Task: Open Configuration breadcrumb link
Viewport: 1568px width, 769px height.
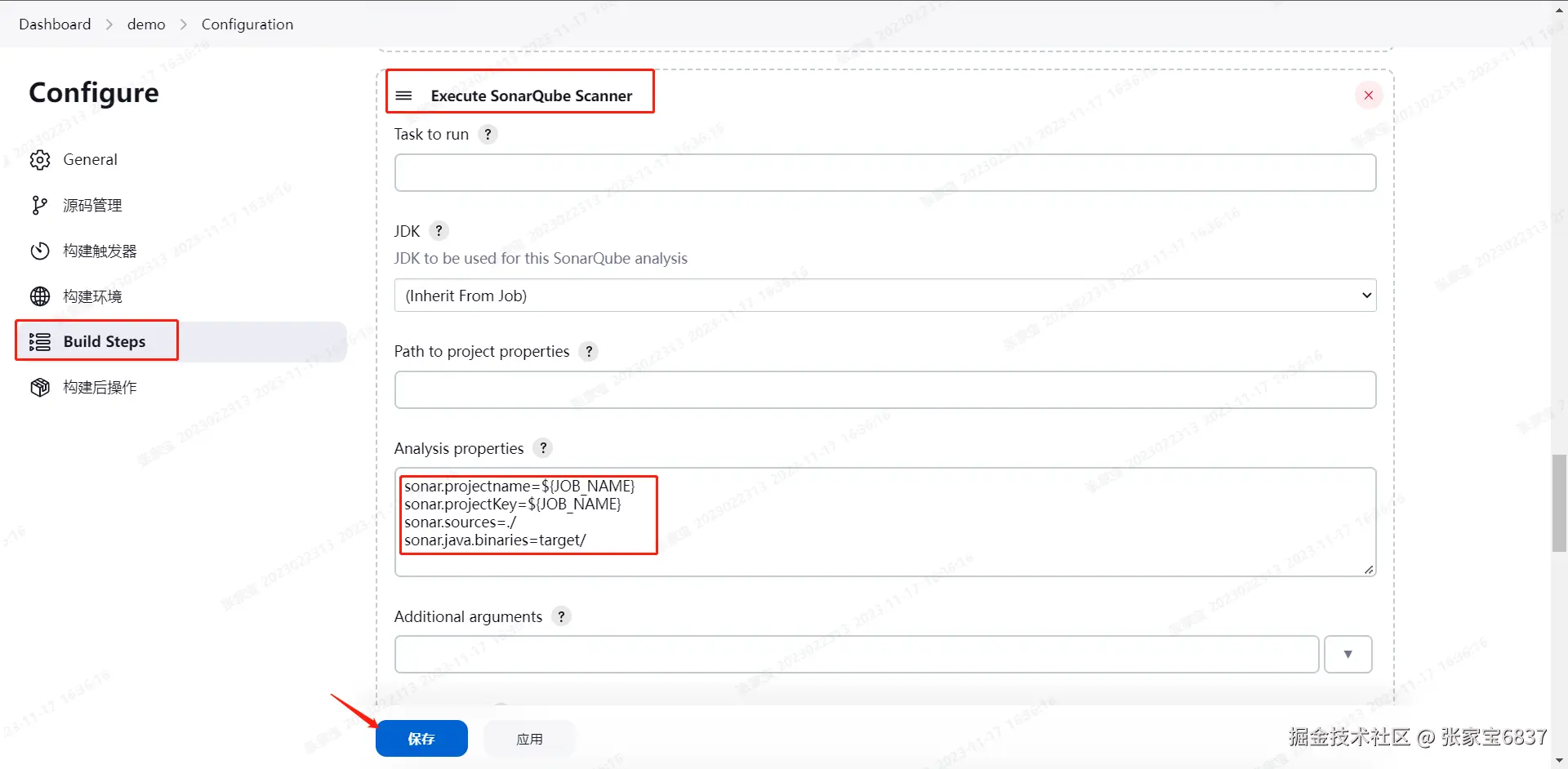Action: pyautogui.click(x=247, y=24)
